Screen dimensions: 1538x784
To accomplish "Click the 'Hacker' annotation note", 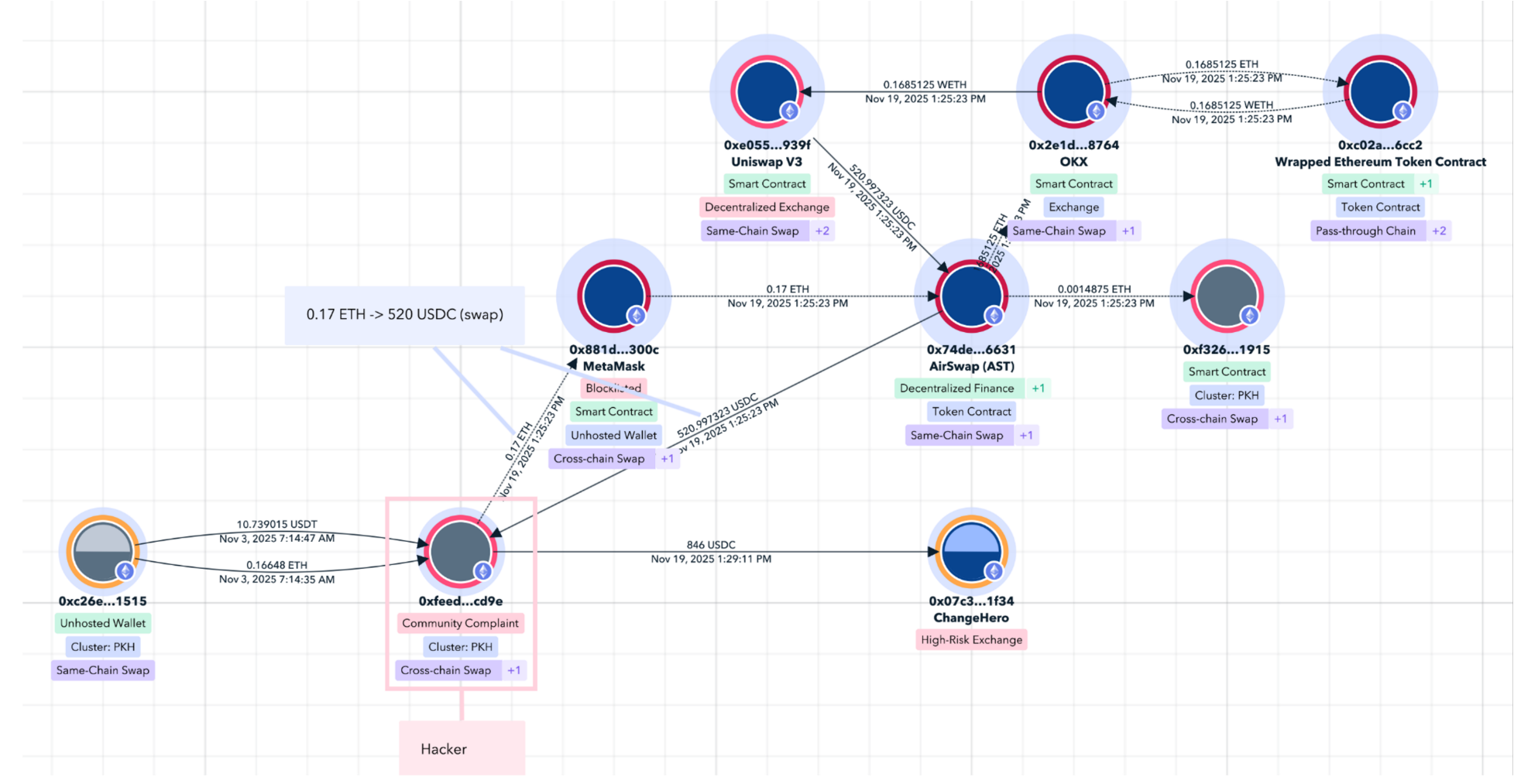I will coord(462,748).
